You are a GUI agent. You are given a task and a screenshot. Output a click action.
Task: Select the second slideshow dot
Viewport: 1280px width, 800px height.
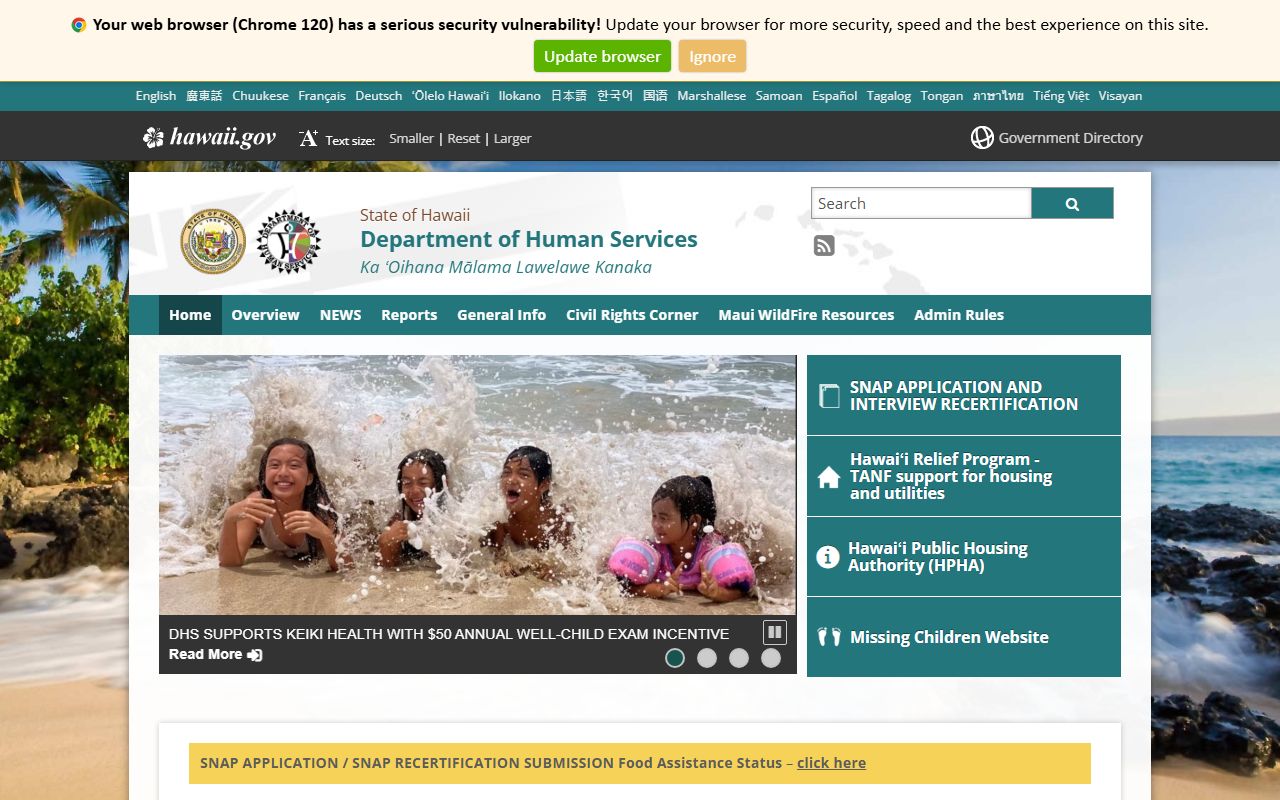(x=707, y=658)
